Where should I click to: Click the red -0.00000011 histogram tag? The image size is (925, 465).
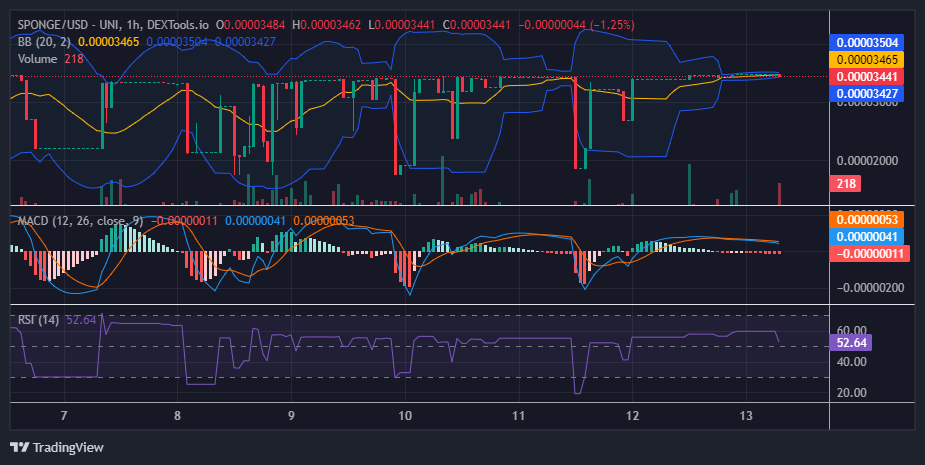870,254
